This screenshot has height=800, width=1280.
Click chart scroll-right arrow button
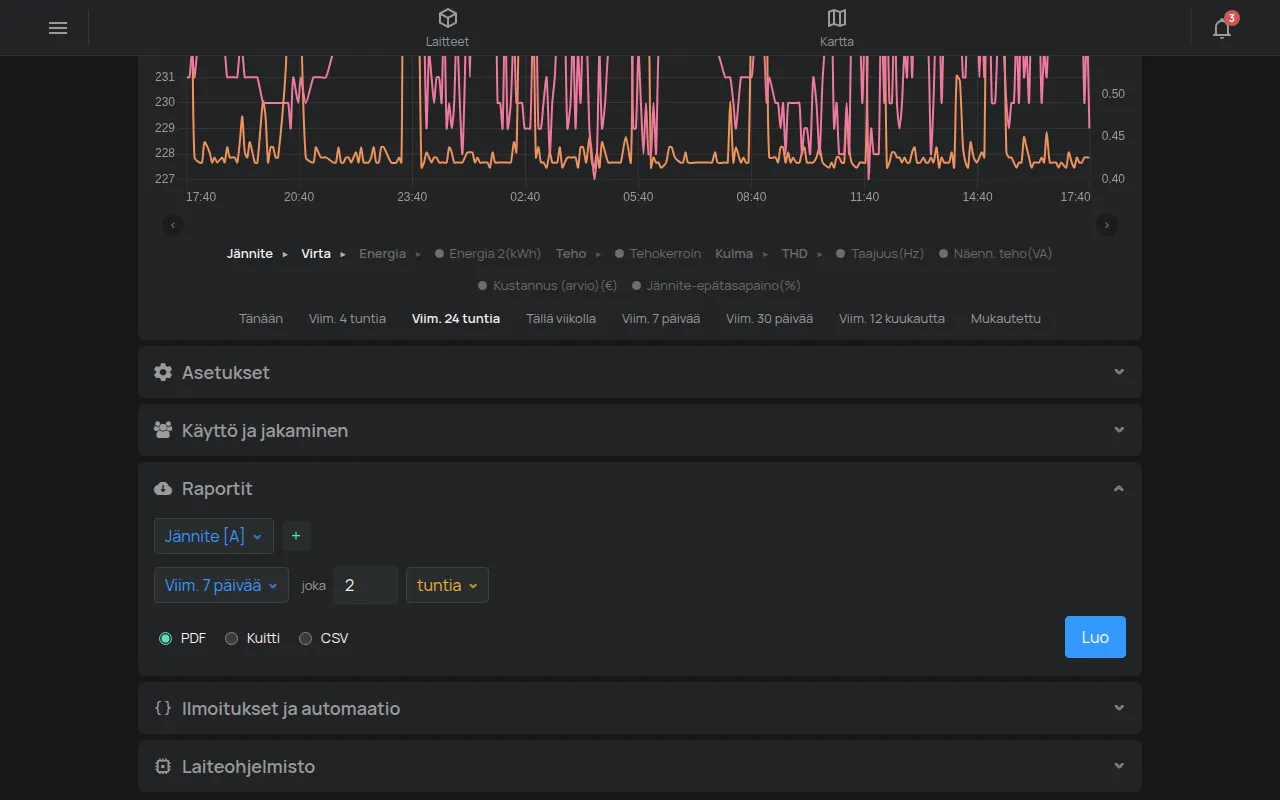(x=1107, y=225)
